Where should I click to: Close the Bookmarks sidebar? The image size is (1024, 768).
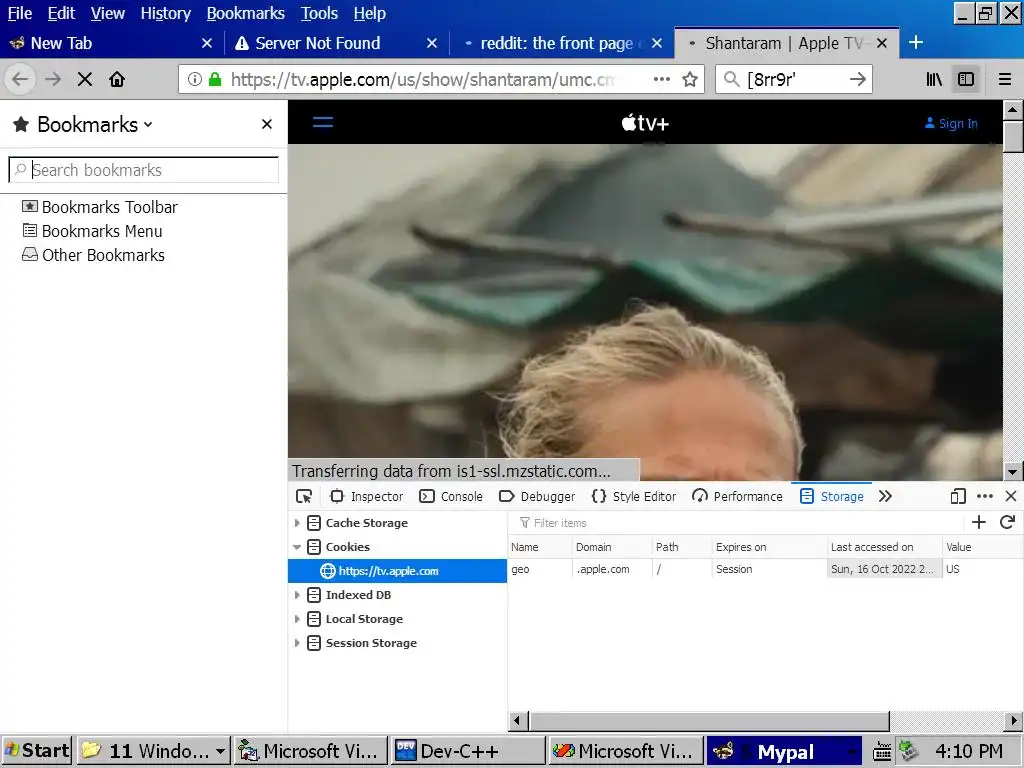pyautogui.click(x=266, y=124)
